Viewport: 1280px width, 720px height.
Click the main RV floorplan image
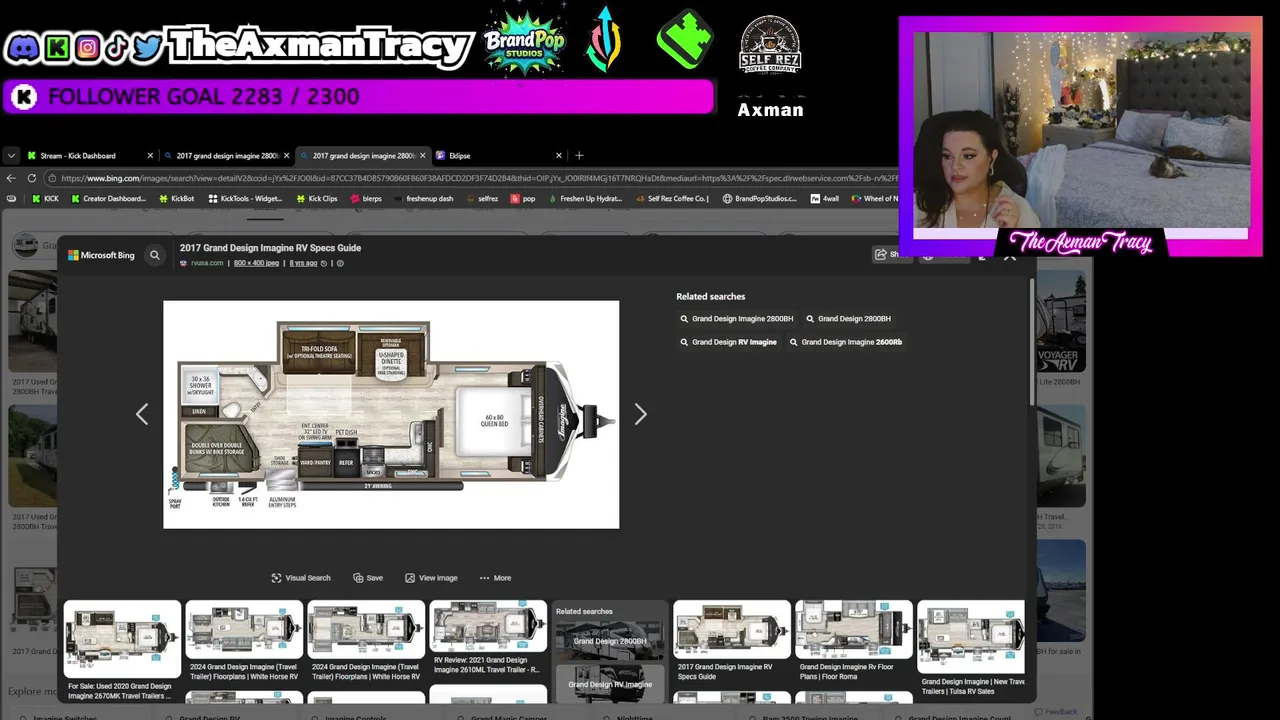click(x=391, y=414)
